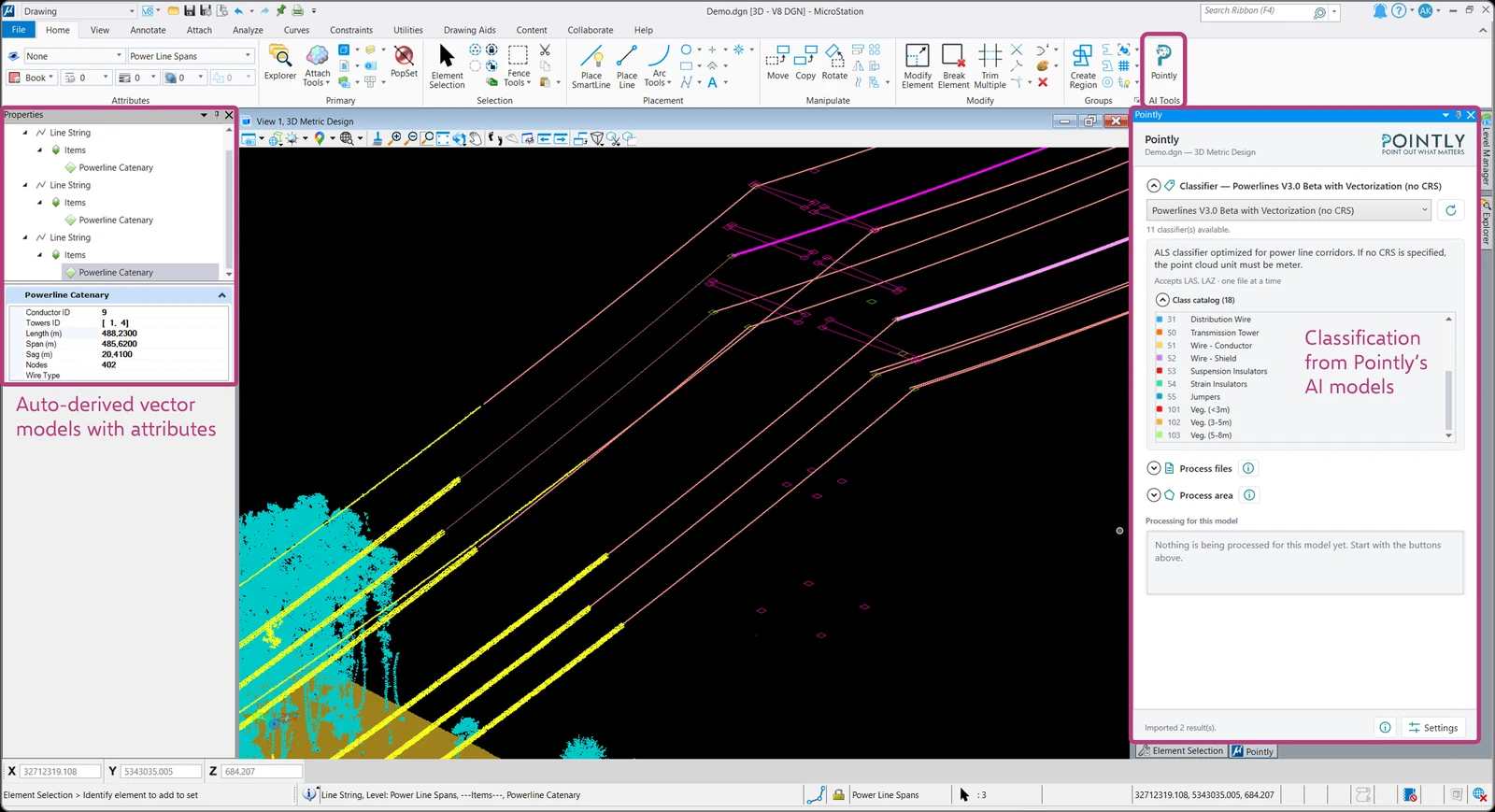The image size is (1495, 812).
Task: Switch to the View ribbon tab
Action: 100,30
